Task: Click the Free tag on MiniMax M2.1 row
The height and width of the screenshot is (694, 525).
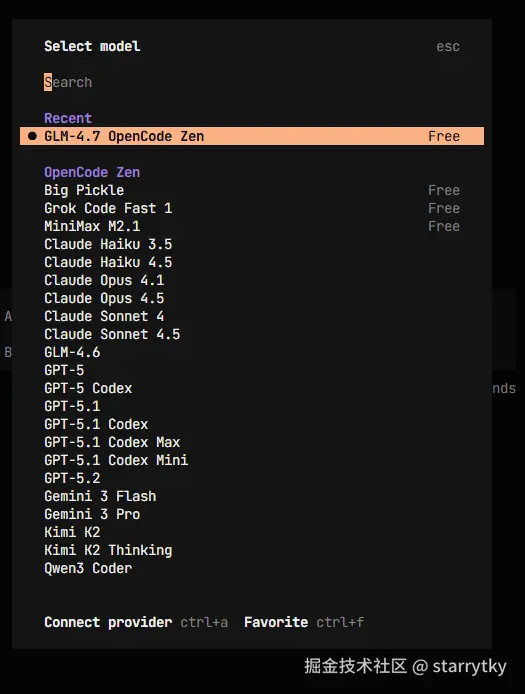Action: coord(444,226)
